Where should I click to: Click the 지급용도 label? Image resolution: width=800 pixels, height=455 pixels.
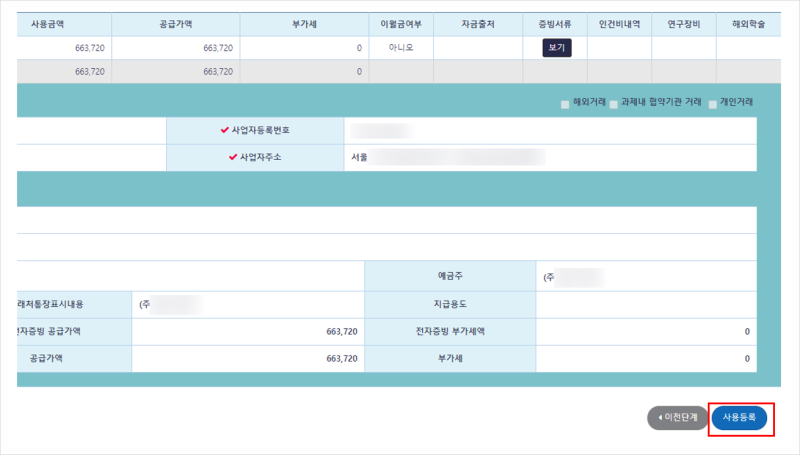tap(450, 305)
